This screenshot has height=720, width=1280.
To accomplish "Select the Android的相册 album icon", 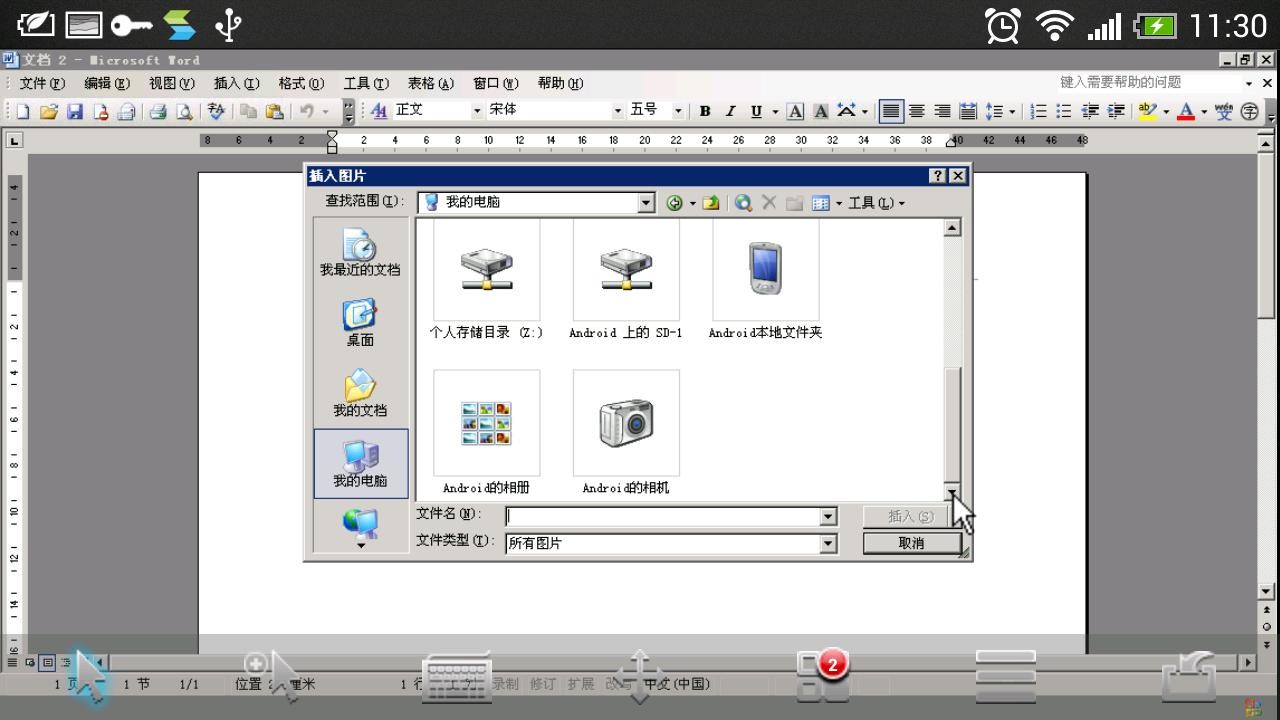I will [x=486, y=424].
